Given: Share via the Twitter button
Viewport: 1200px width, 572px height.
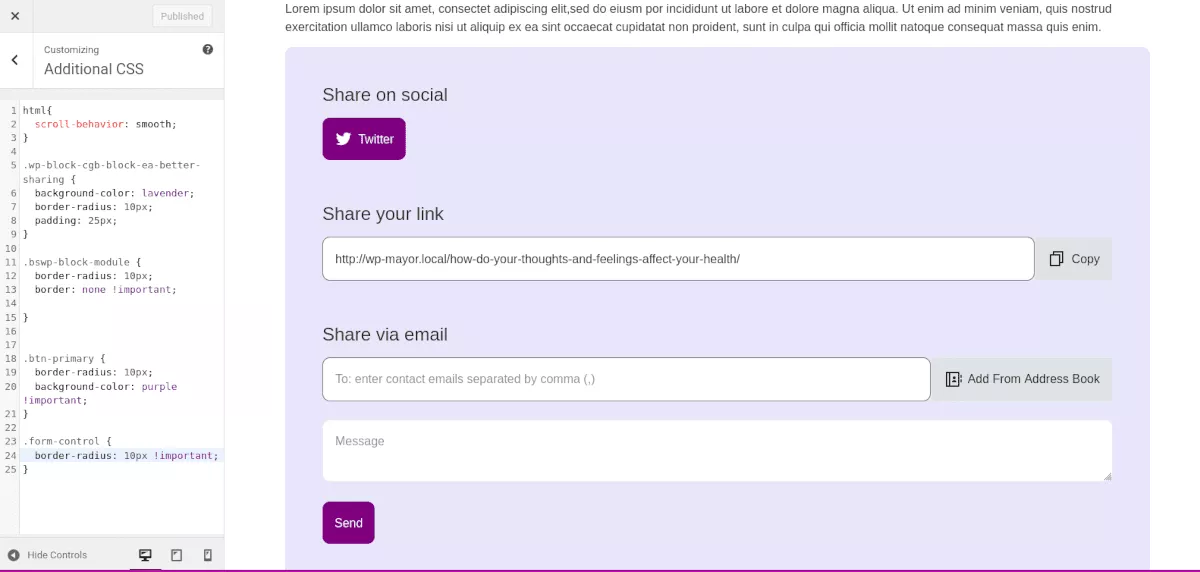Looking at the screenshot, I should [x=364, y=139].
